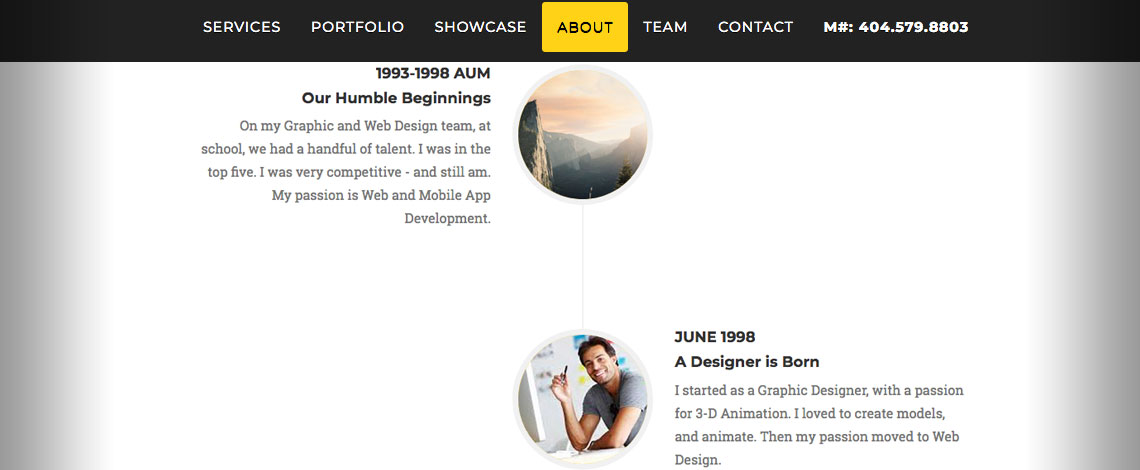Viewport: 1140px width, 470px height.
Task: Open the Contact link
Action: pyautogui.click(x=755, y=27)
